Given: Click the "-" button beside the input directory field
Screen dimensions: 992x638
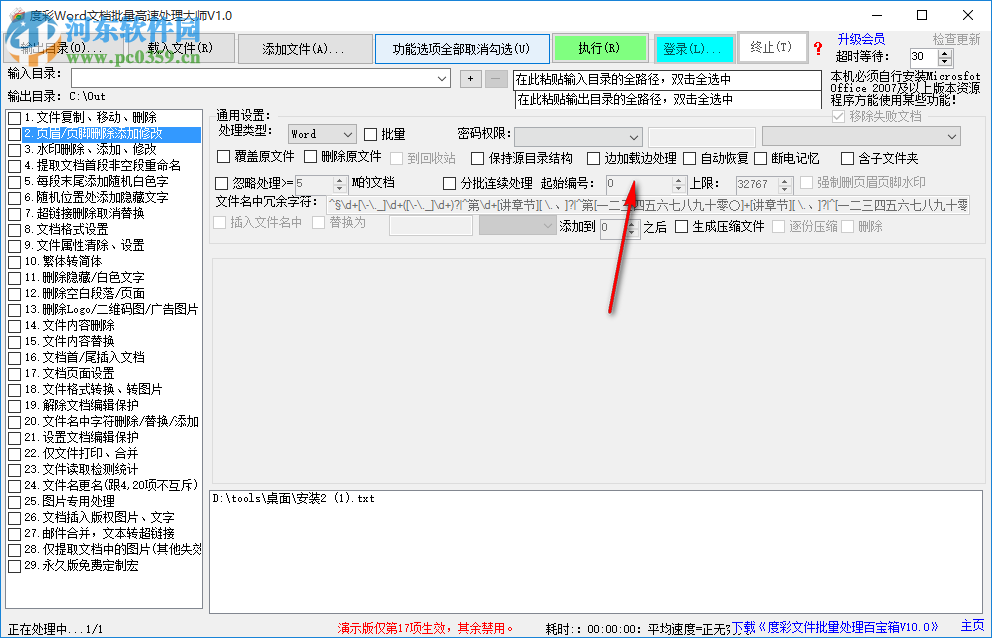Looking at the screenshot, I should (x=495, y=77).
